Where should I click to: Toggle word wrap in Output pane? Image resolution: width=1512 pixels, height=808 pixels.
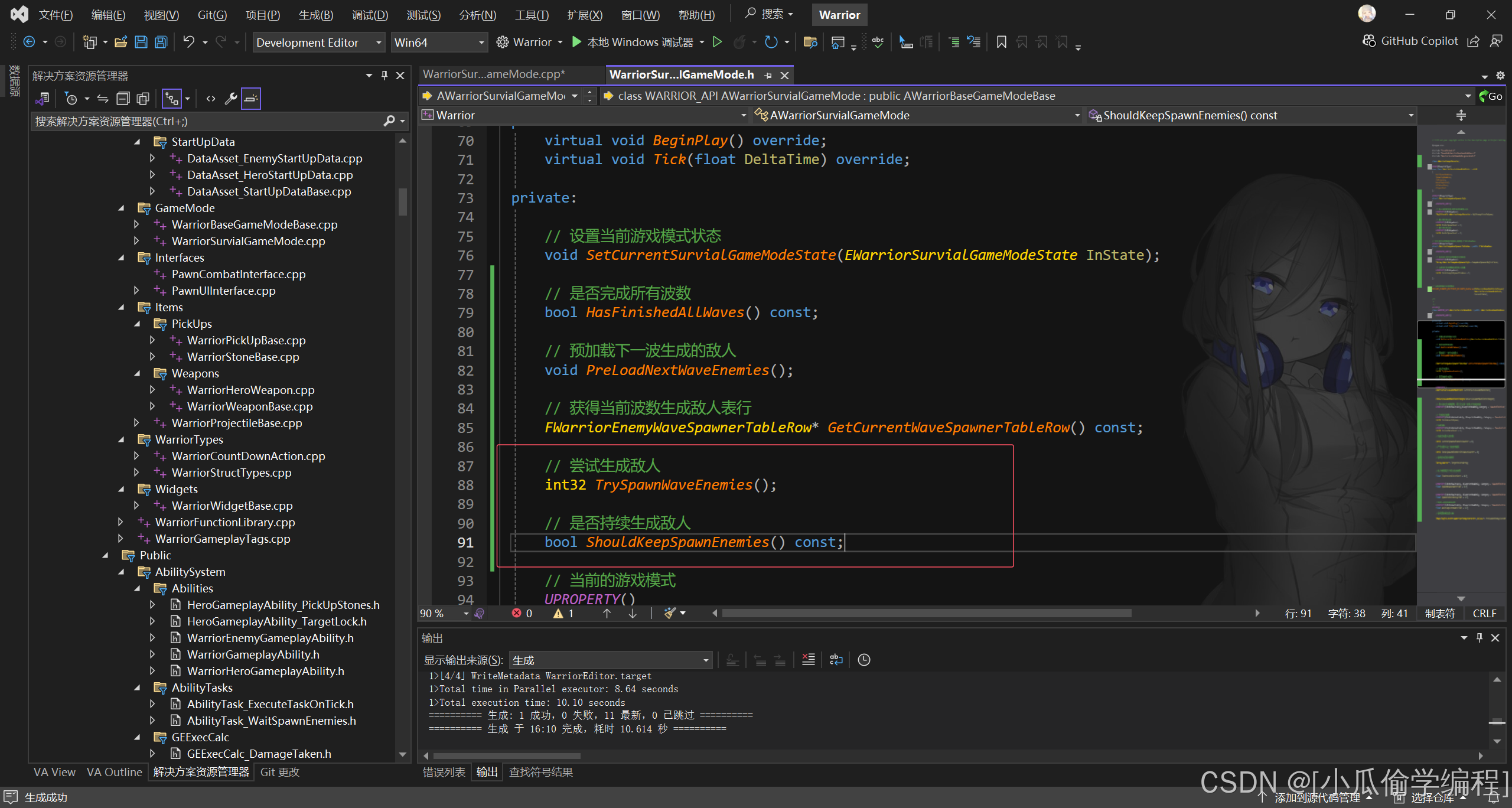click(x=836, y=660)
